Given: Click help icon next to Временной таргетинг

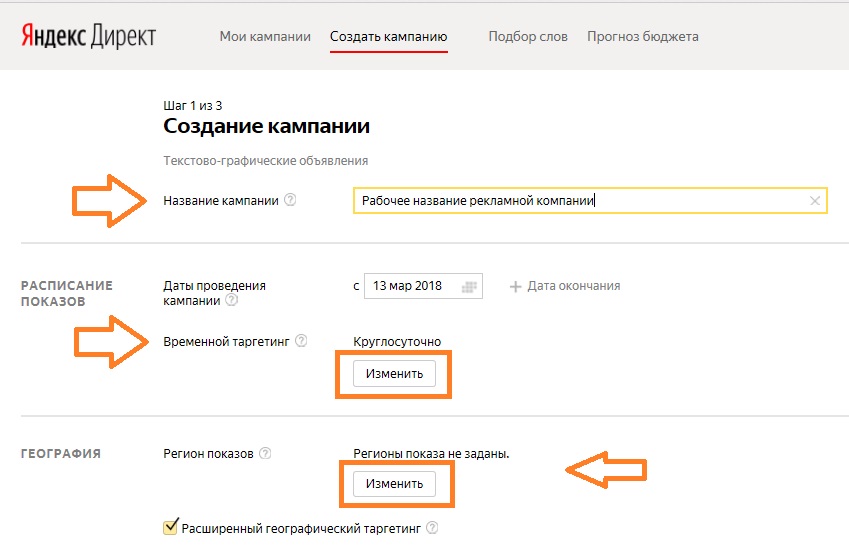Looking at the screenshot, I should click(x=301, y=341).
